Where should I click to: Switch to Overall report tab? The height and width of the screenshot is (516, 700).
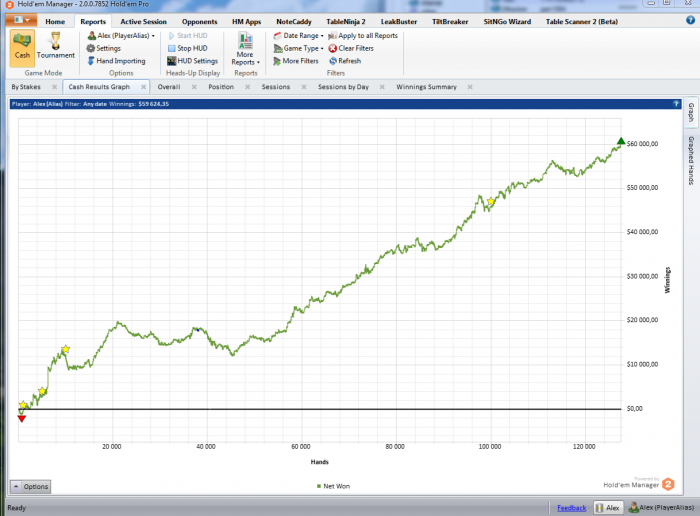169,87
